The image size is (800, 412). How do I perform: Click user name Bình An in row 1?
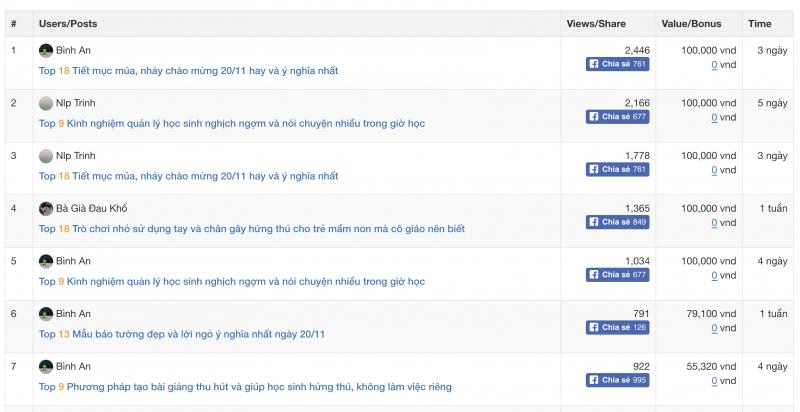73,50
